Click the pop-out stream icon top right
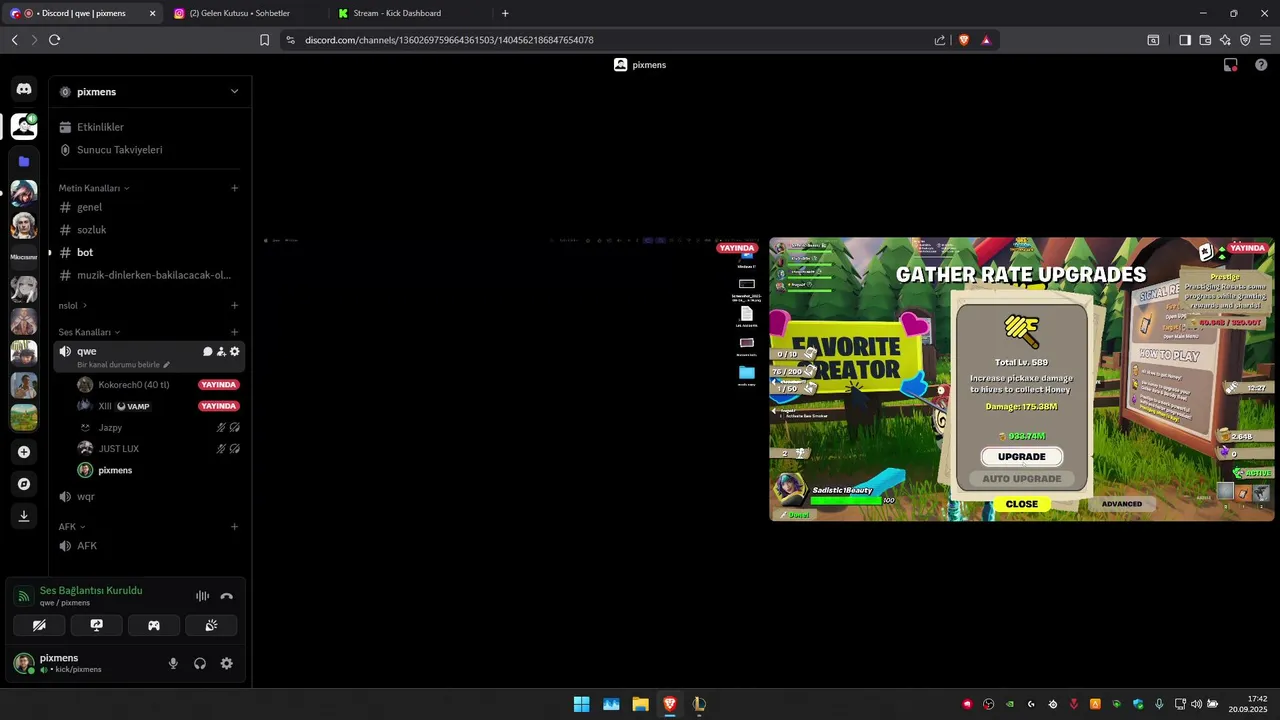The height and width of the screenshot is (720, 1280). coord(1231,65)
